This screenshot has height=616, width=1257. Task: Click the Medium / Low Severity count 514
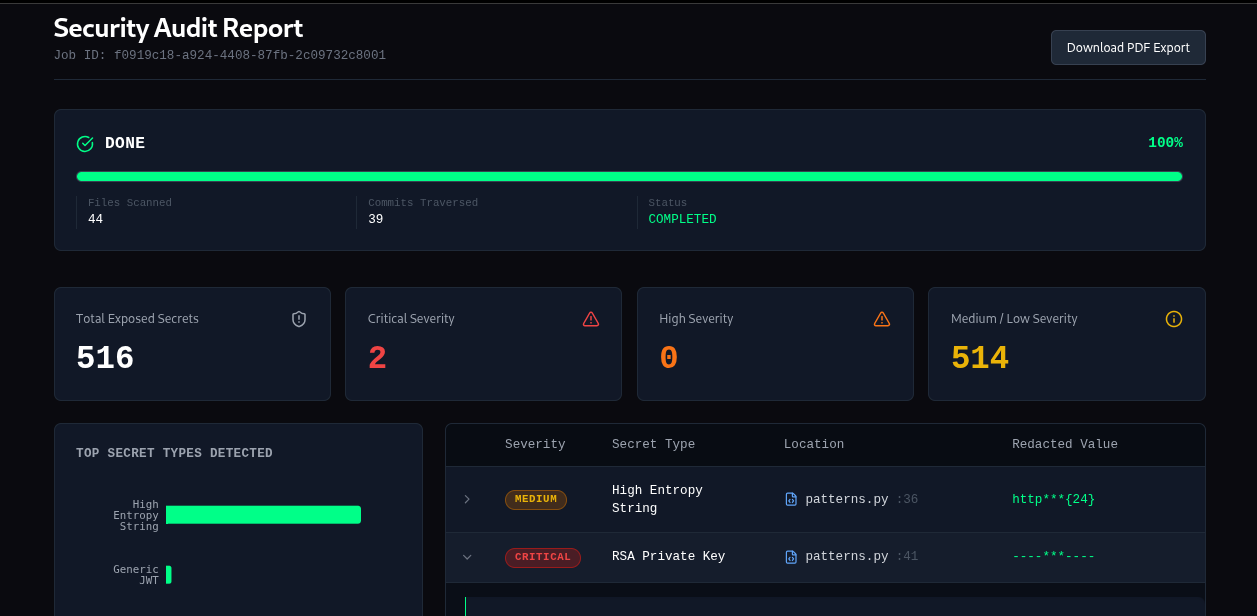pyautogui.click(x=980, y=358)
